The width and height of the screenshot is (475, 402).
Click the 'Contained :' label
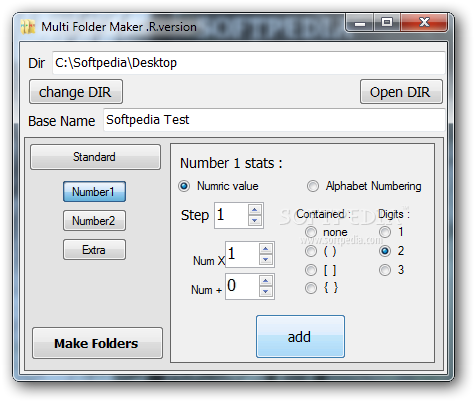pos(323,214)
